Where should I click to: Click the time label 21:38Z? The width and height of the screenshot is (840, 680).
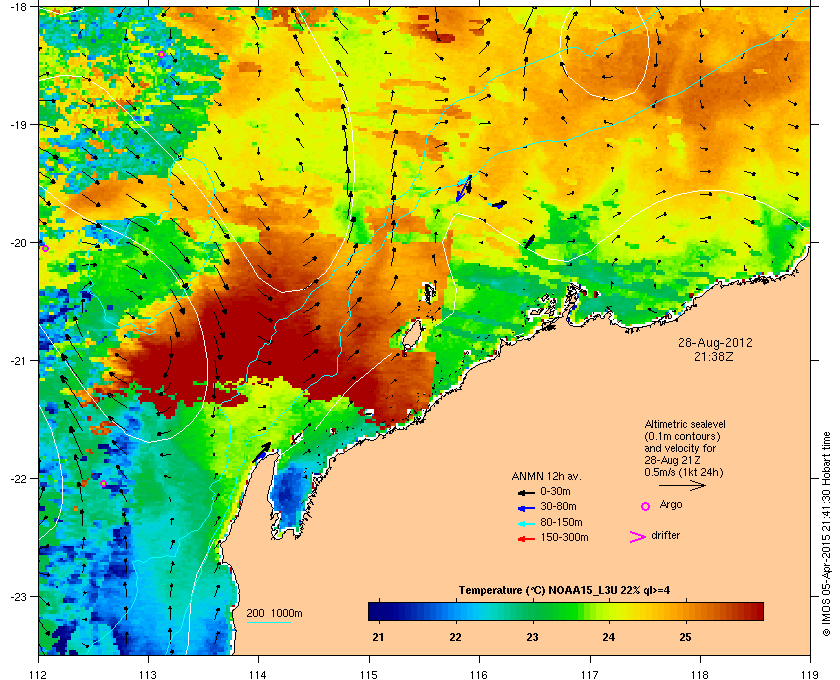[x=714, y=356]
